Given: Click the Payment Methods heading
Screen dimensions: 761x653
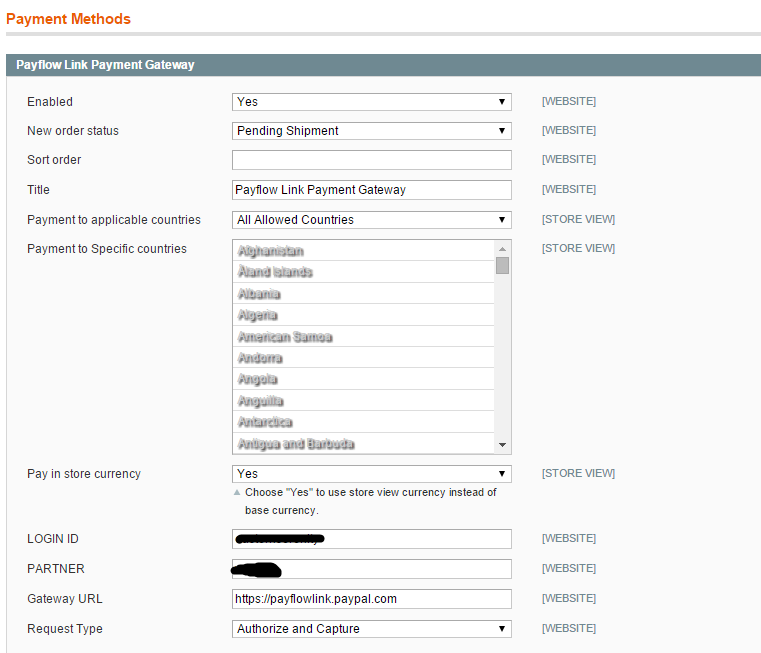Looking at the screenshot, I should (68, 19).
